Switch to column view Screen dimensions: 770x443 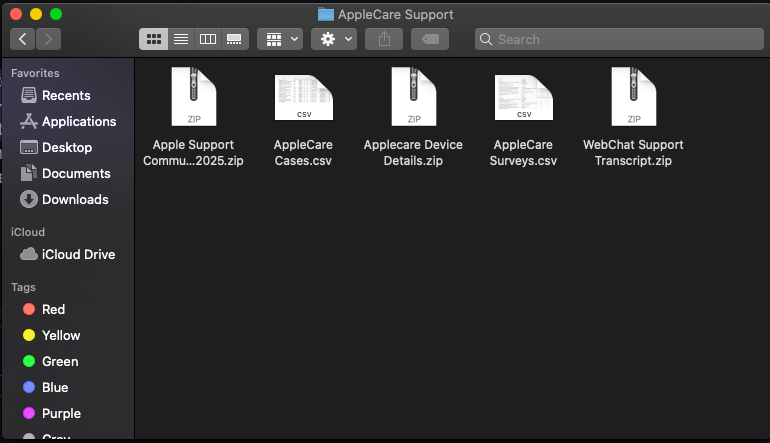pos(208,39)
